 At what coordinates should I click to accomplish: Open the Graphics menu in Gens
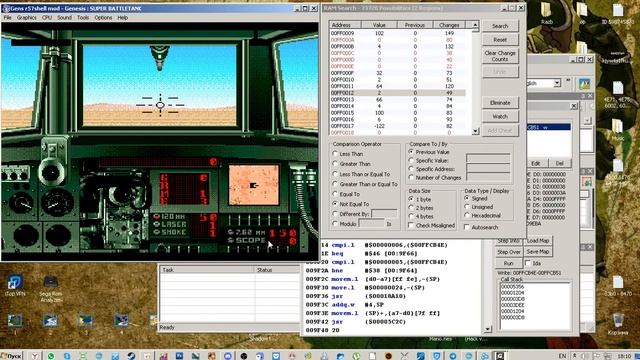coord(27,18)
